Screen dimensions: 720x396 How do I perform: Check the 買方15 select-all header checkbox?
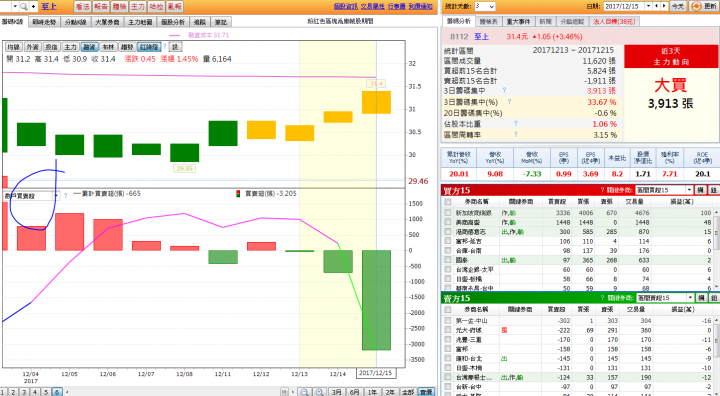pos(448,202)
